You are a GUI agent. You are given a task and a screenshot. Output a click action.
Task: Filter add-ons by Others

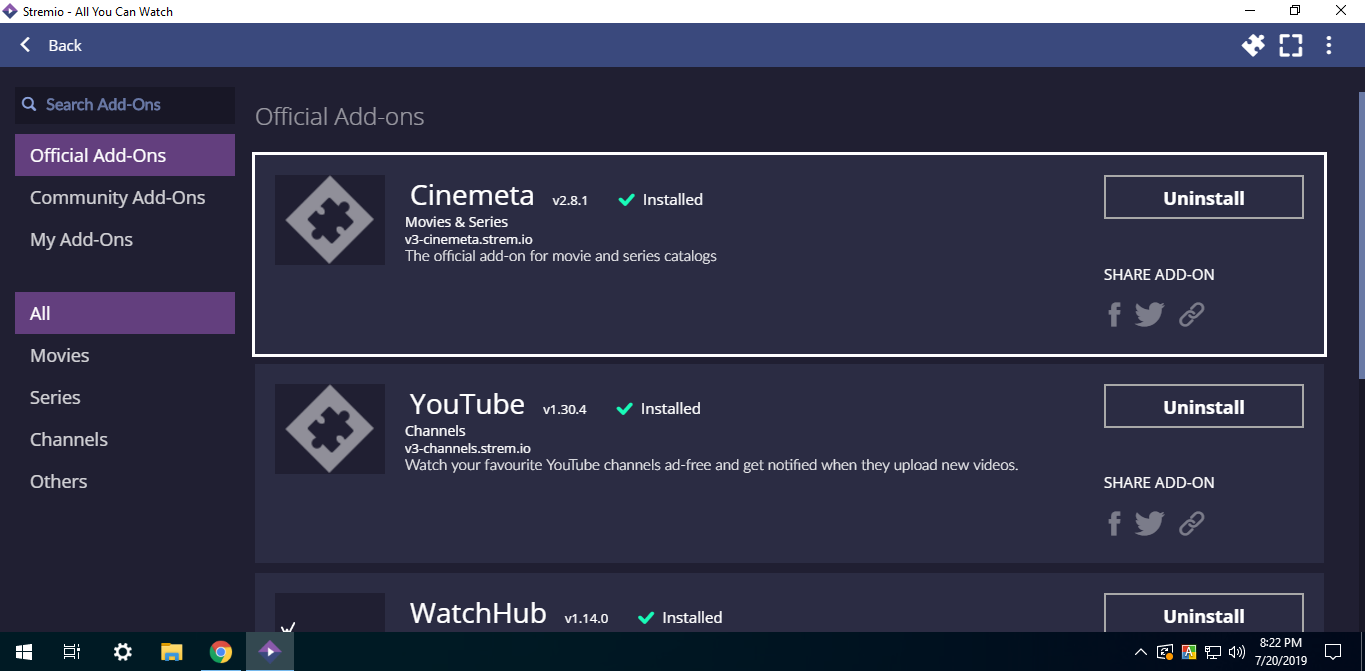125,481
